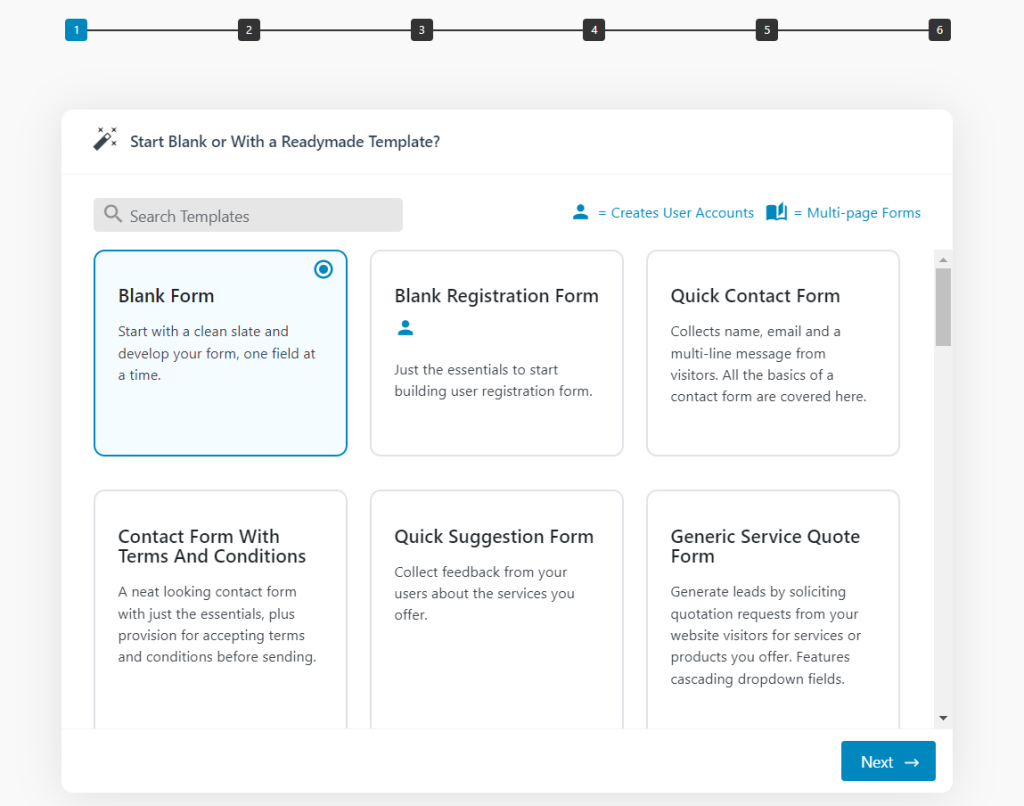
Task: Select the Blank Form radio button
Action: [x=323, y=269]
